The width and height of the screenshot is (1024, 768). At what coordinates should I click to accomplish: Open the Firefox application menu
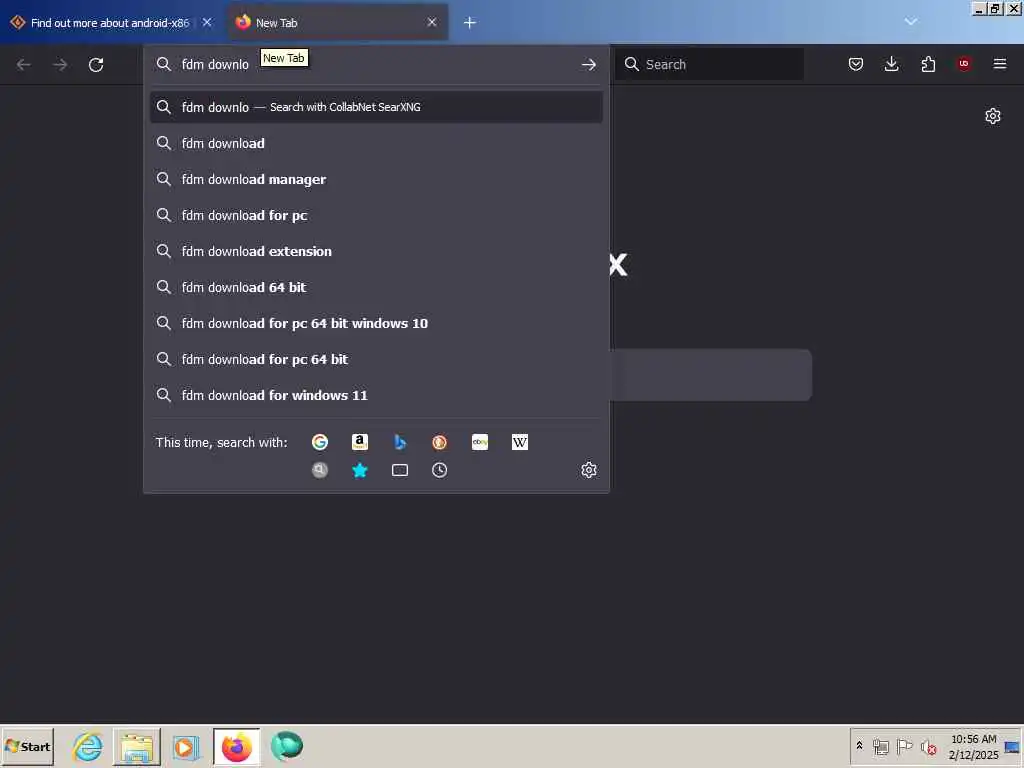[x=1000, y=64]
